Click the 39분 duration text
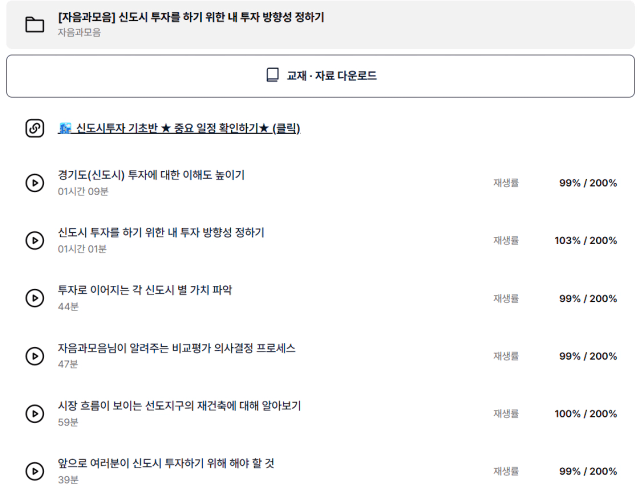Image resolution: width=640 pixels, height=489 pixels. pyautogui.click(x=68, y=480)
